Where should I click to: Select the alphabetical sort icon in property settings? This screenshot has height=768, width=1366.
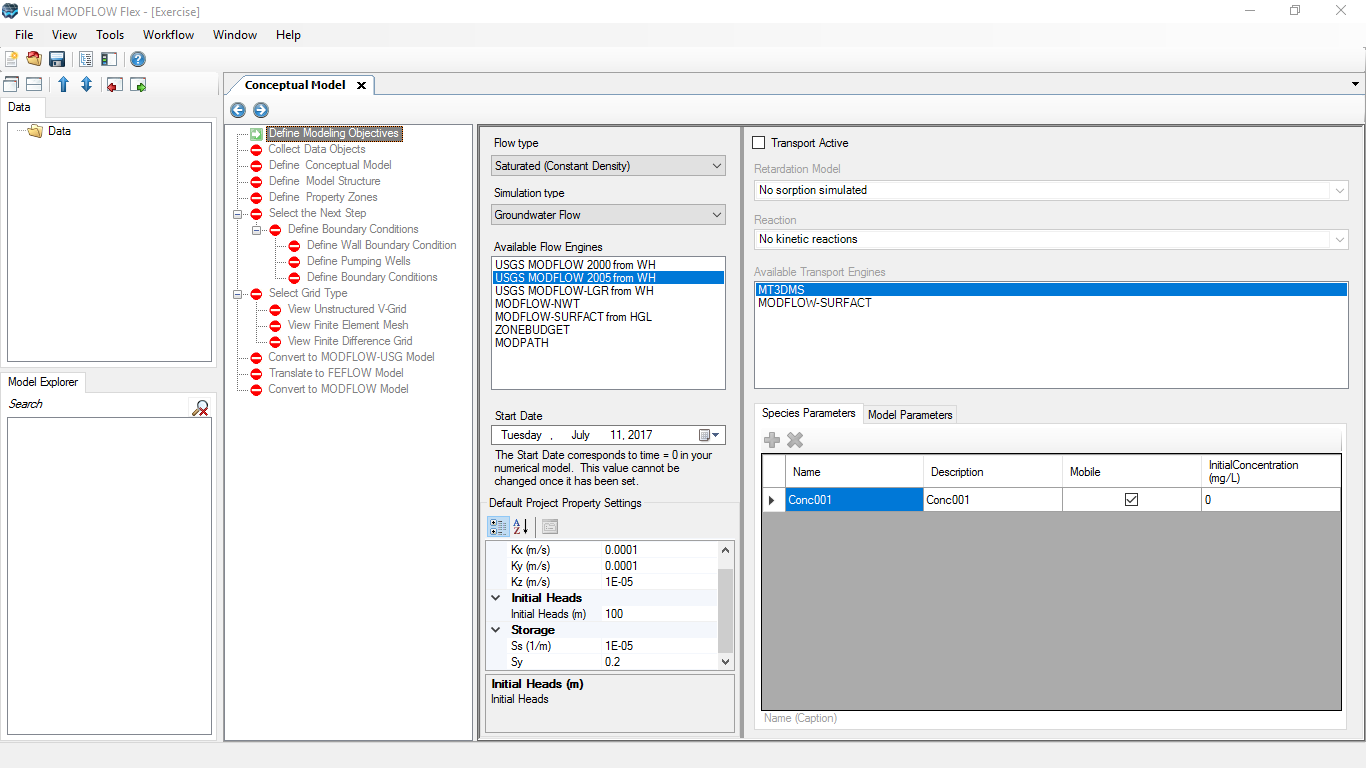[519, 526]
